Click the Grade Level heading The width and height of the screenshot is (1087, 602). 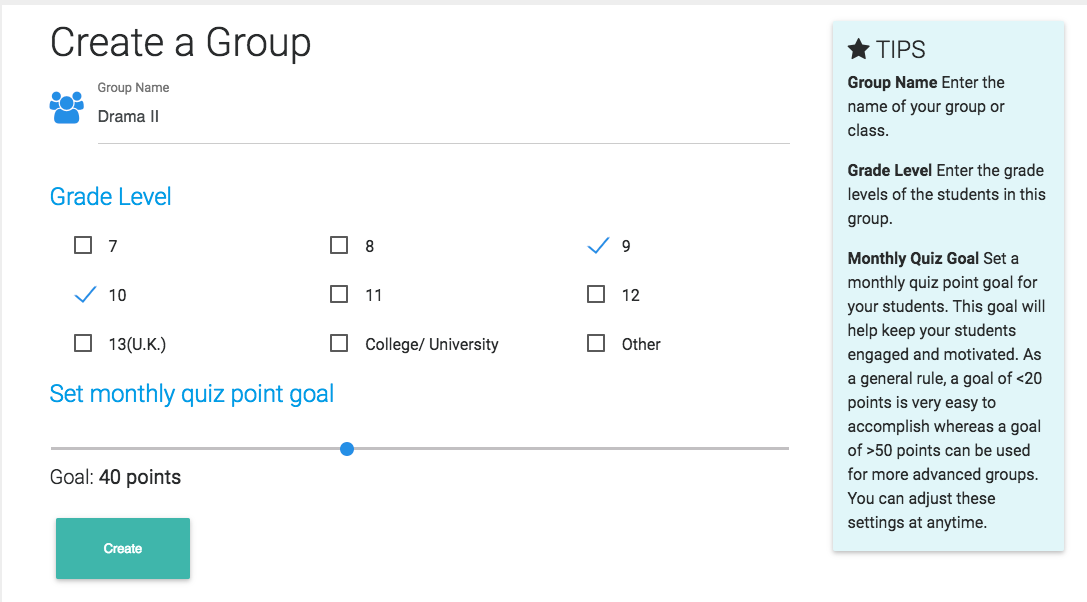click(x=111, y=197)
